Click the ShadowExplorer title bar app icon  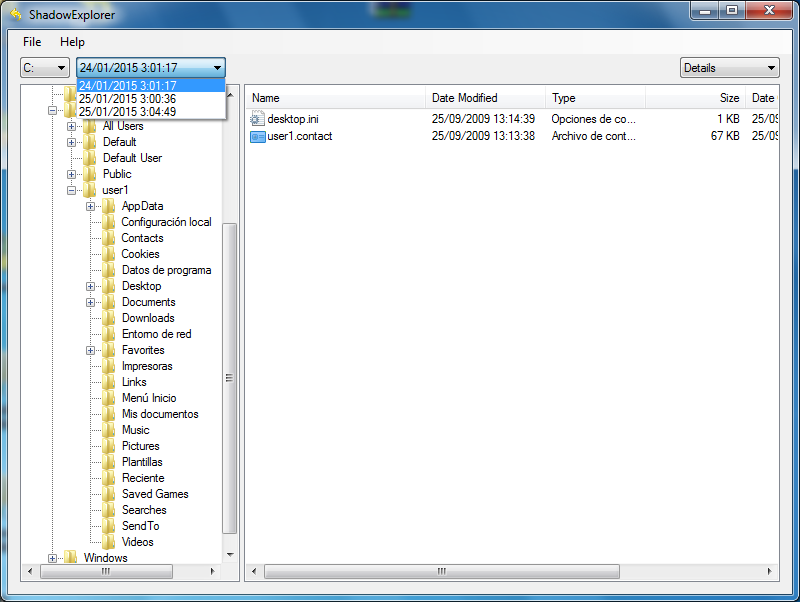(x=16, y=14)
